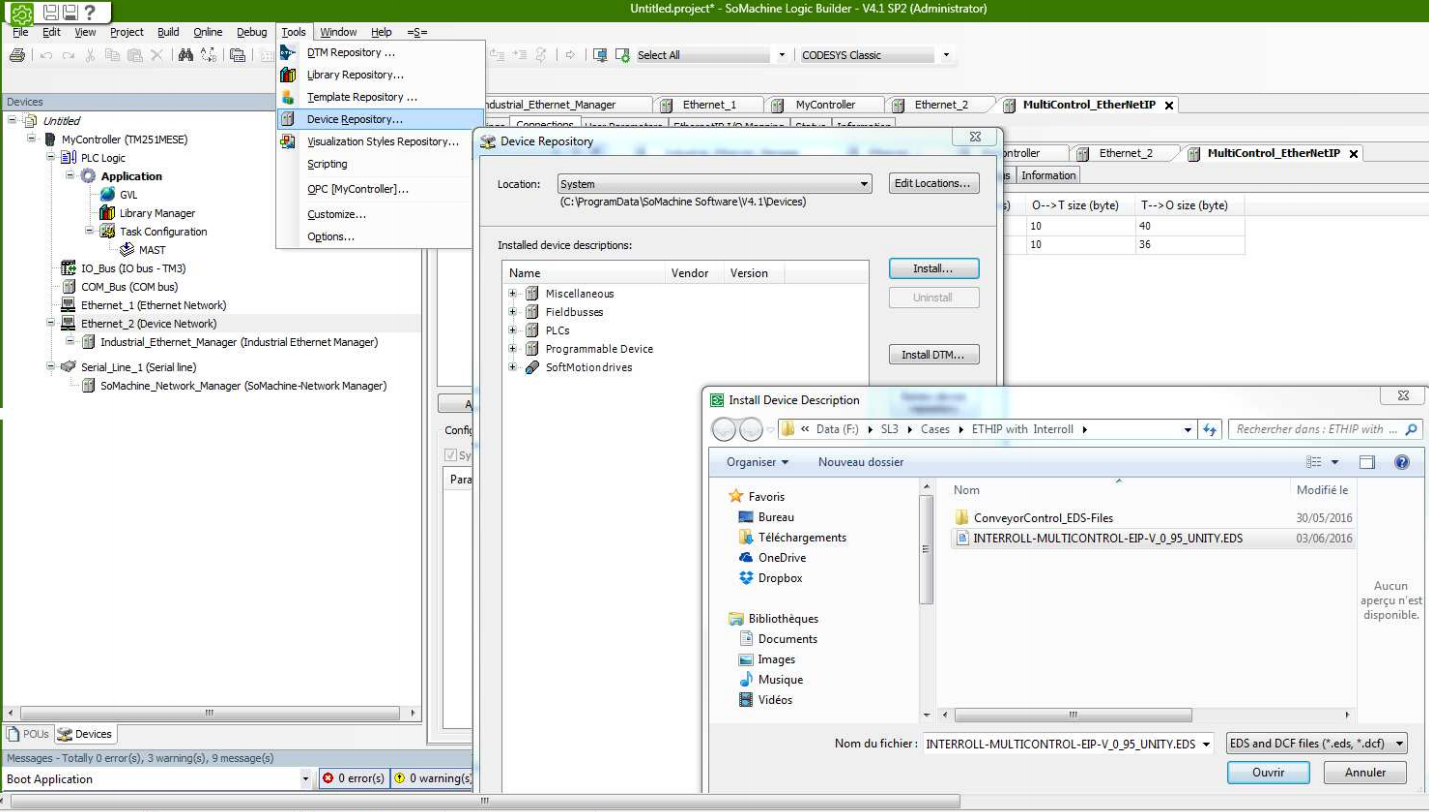Click the refresh icon beside the address bar
Viewport: 1429px width, 812px height.
1209,430
